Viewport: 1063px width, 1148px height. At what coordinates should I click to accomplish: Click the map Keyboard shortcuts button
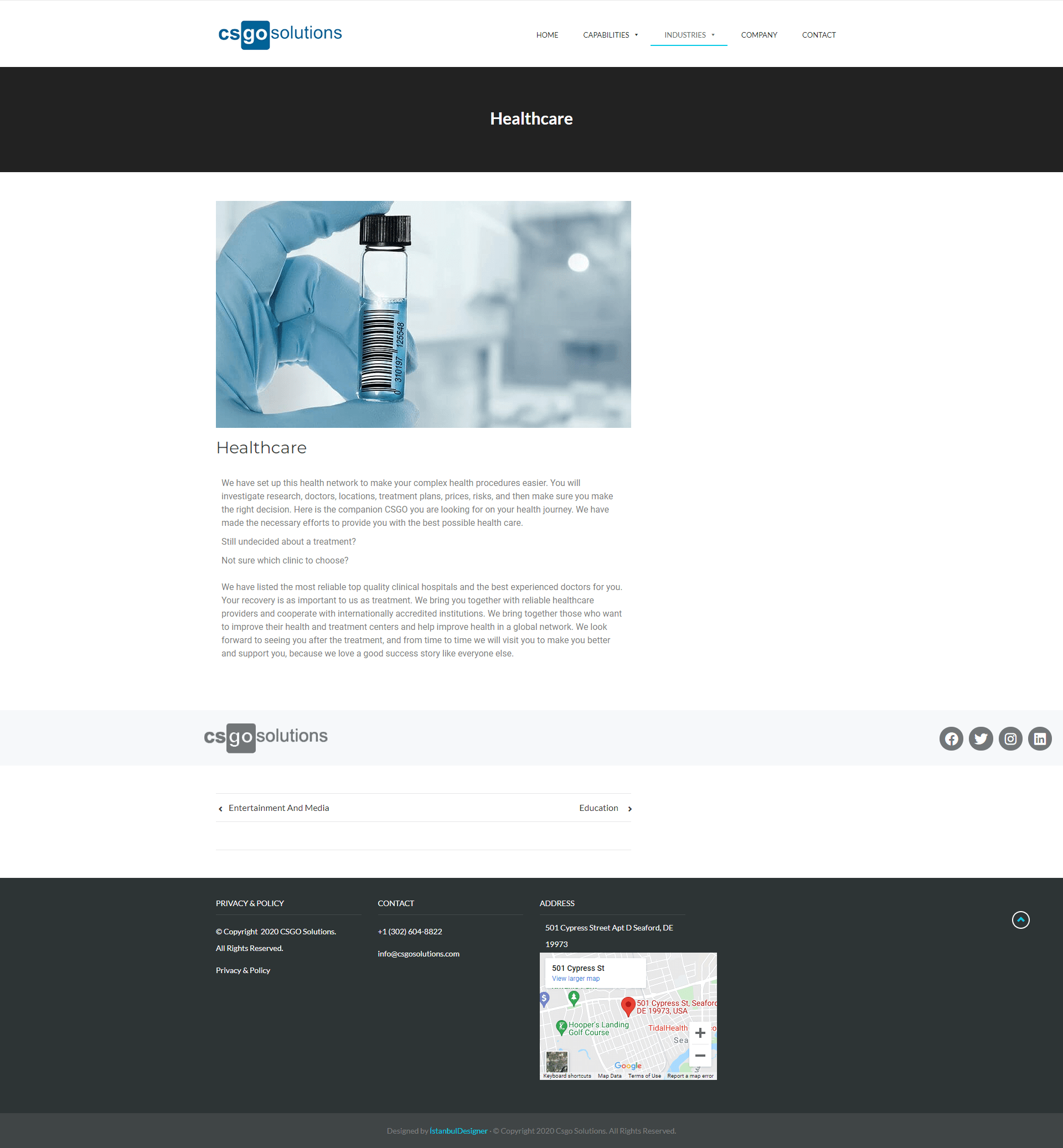[566, 1075]
